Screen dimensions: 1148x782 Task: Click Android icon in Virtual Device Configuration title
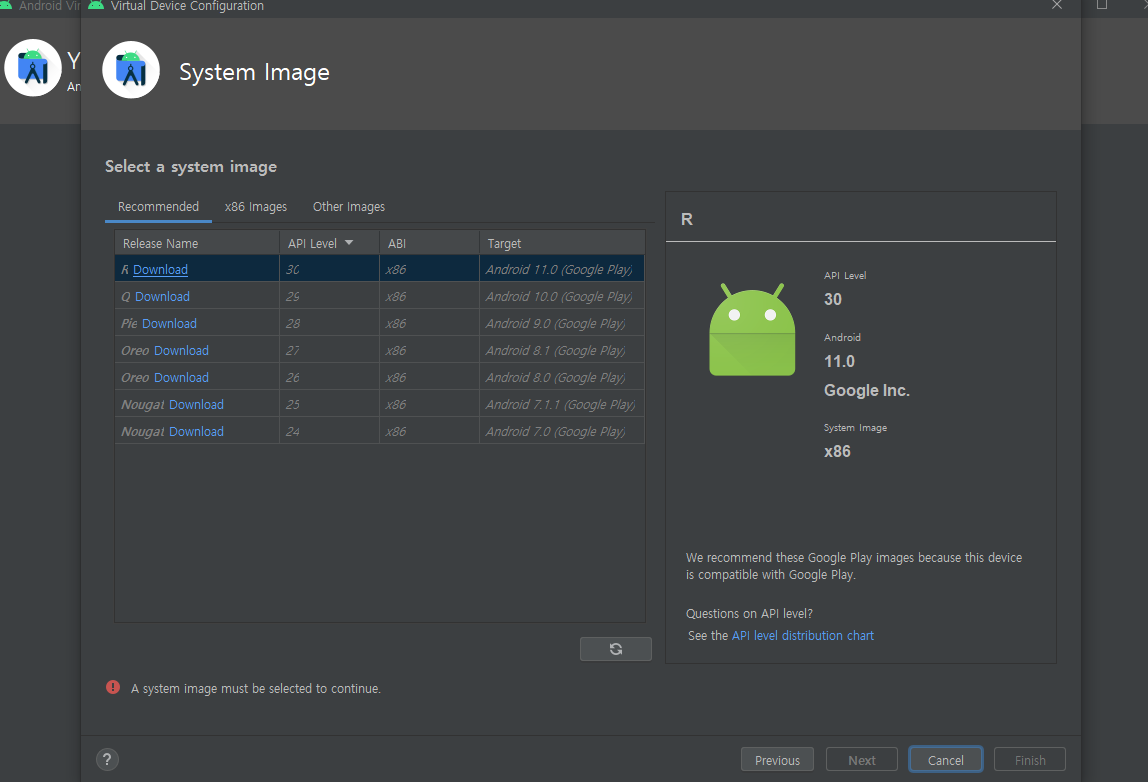[96, 5]
